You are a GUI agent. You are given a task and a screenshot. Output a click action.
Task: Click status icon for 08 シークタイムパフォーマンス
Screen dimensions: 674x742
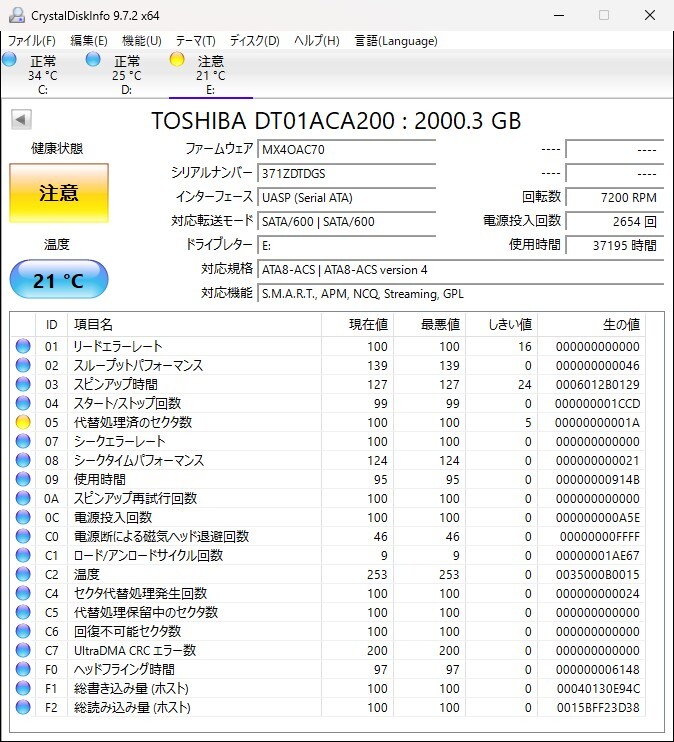pyautogui.click(x=23, y=460)
